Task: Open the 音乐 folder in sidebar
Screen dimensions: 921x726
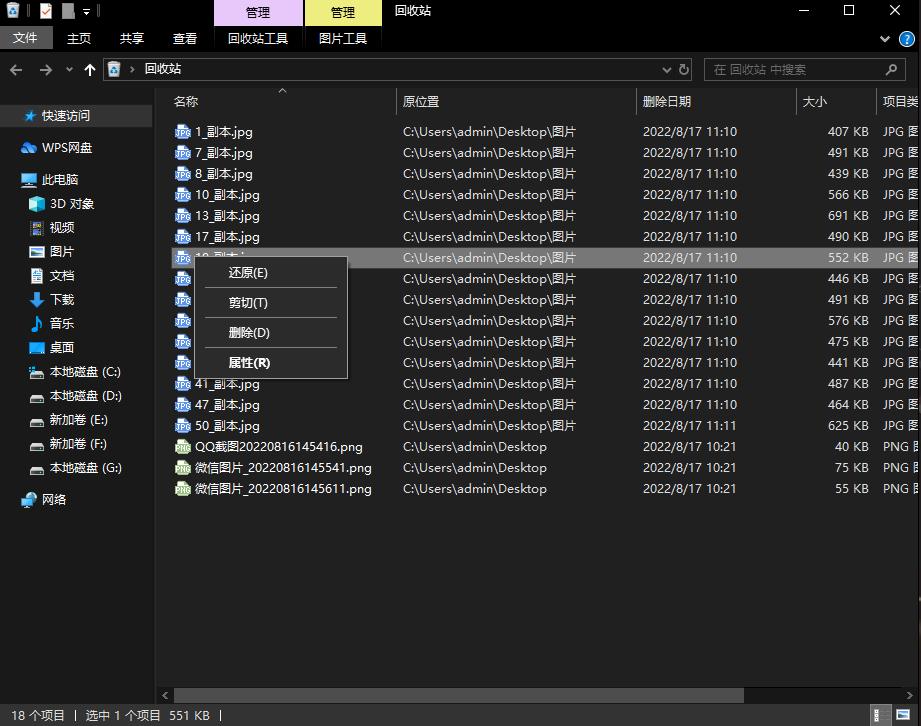Action: (61, 324)
